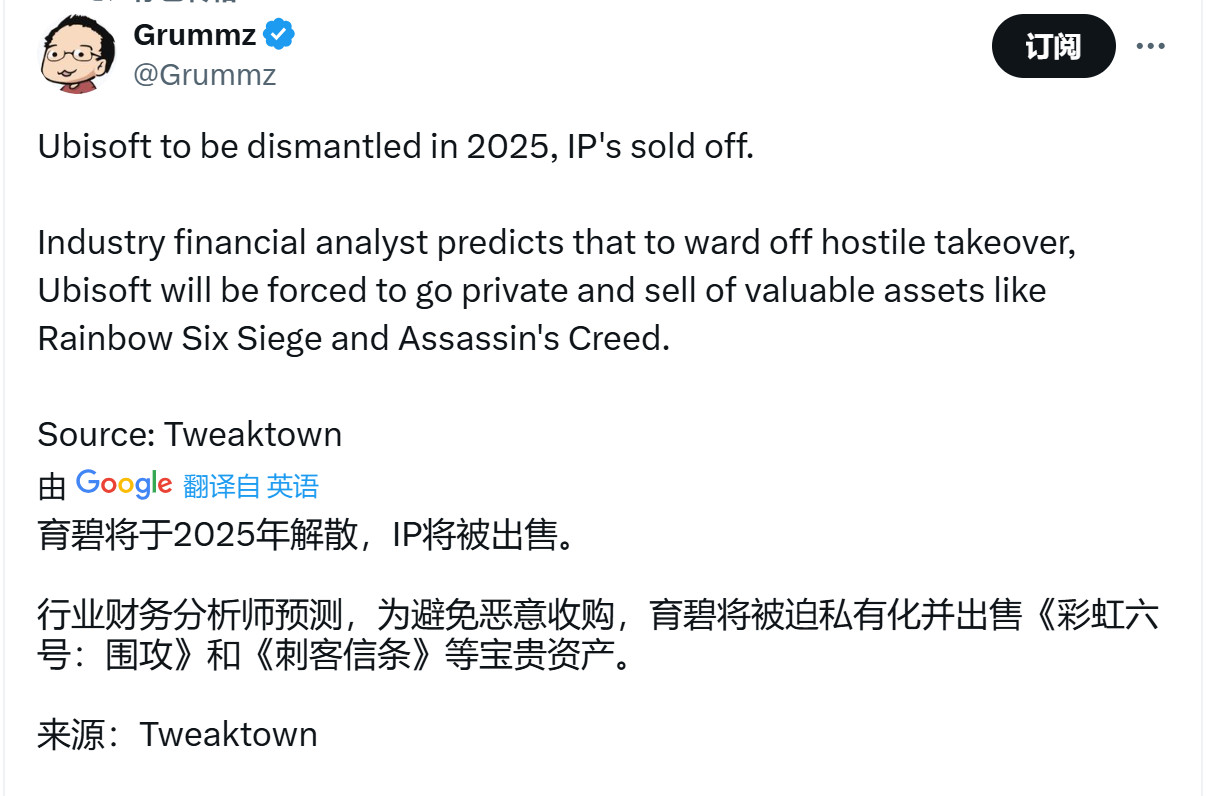Open the @Grummz handle link
The width and height of the screenshot is (1209, 796).
[x=206, y=74]
